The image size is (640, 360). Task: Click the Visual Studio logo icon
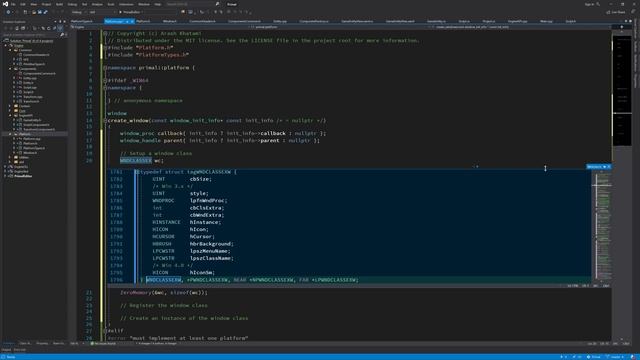click(x=5, y=4)
